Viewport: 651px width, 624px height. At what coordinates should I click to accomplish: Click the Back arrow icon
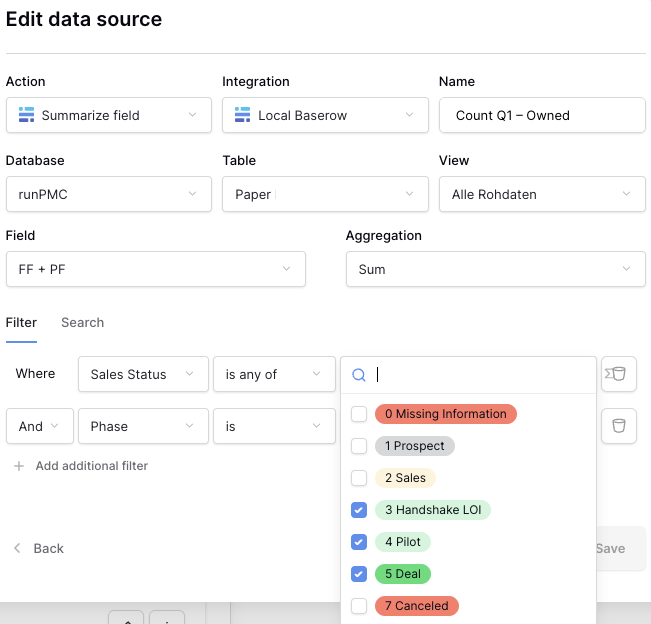pos(17,548)
